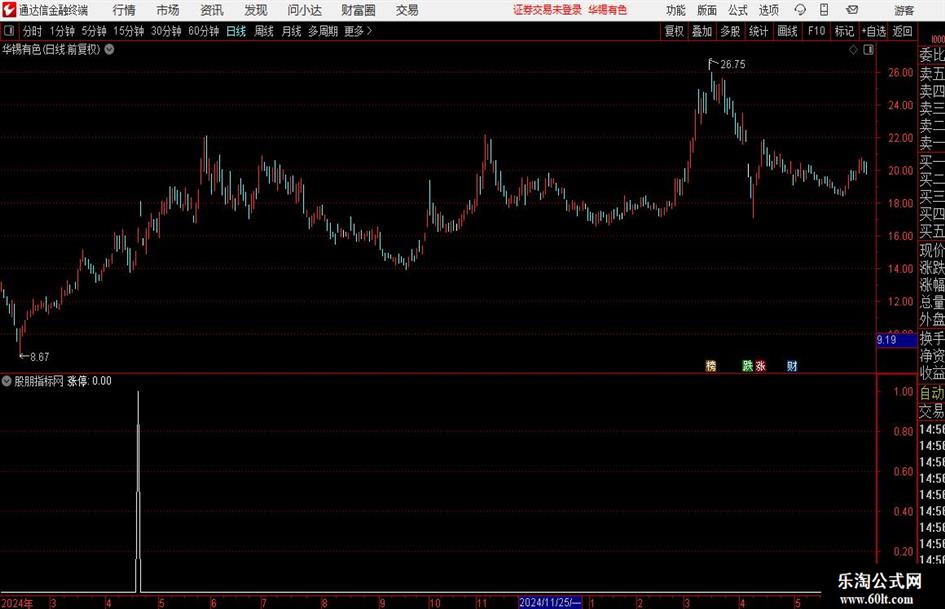Open F10 company info

[x=817, y=31]
